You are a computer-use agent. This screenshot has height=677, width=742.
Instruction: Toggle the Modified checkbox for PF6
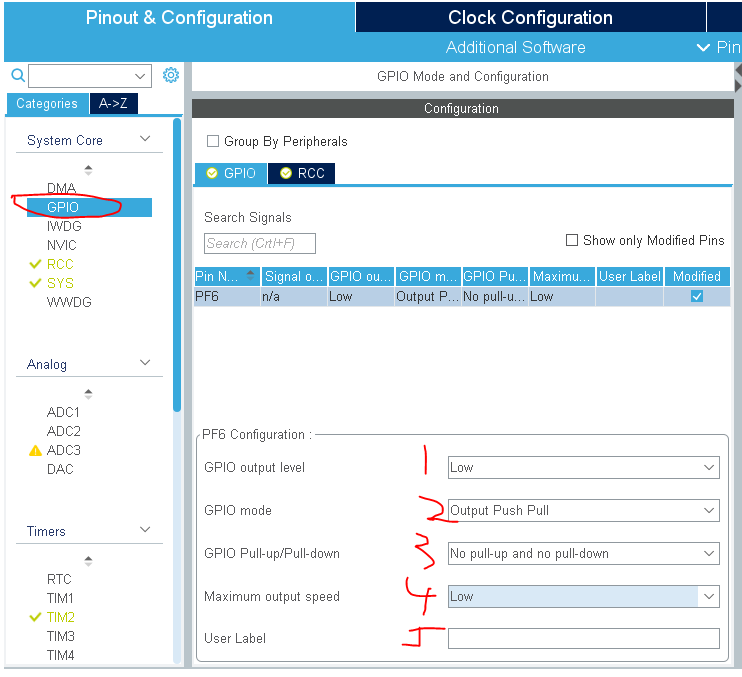click(x=697, y=296)
